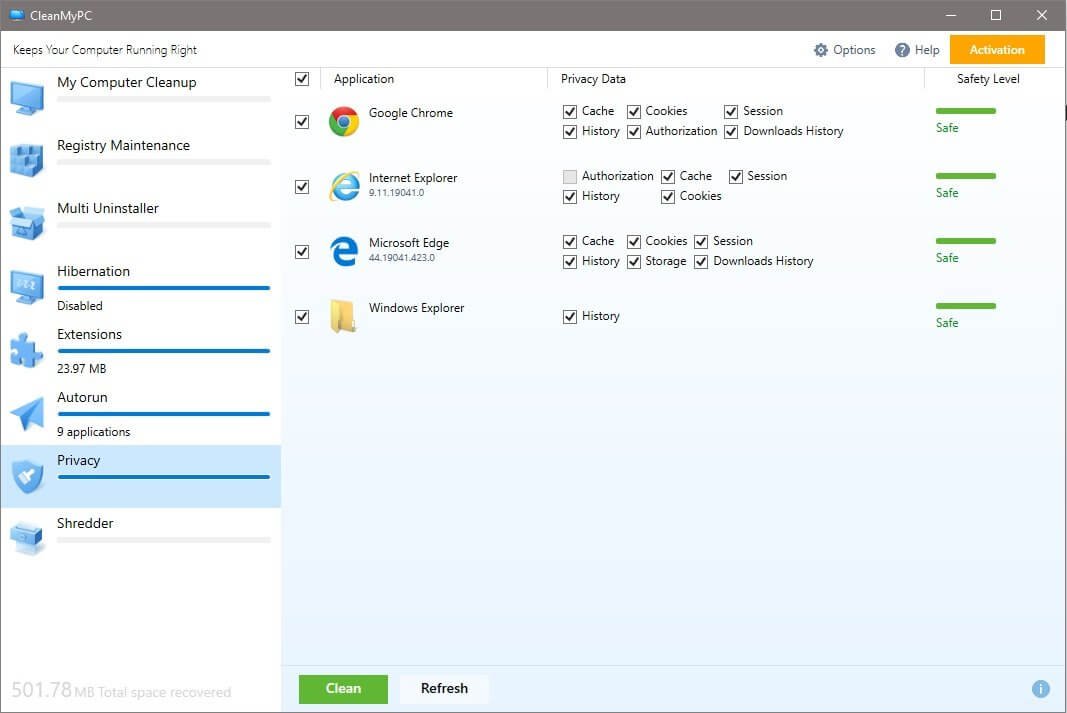Click the Windows Explorer folder icon
This screenshot has height=713, width=1067.
click(344, 316)
